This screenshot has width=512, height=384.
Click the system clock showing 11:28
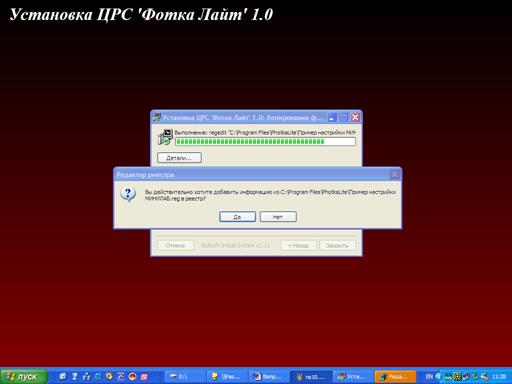[x=499, y=377]
